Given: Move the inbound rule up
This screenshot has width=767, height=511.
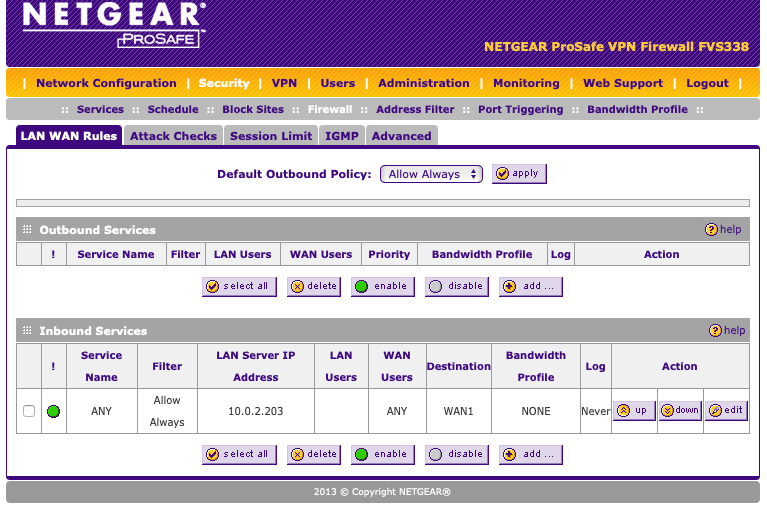Looking at the screenshot, I should (x=633, y=410).
